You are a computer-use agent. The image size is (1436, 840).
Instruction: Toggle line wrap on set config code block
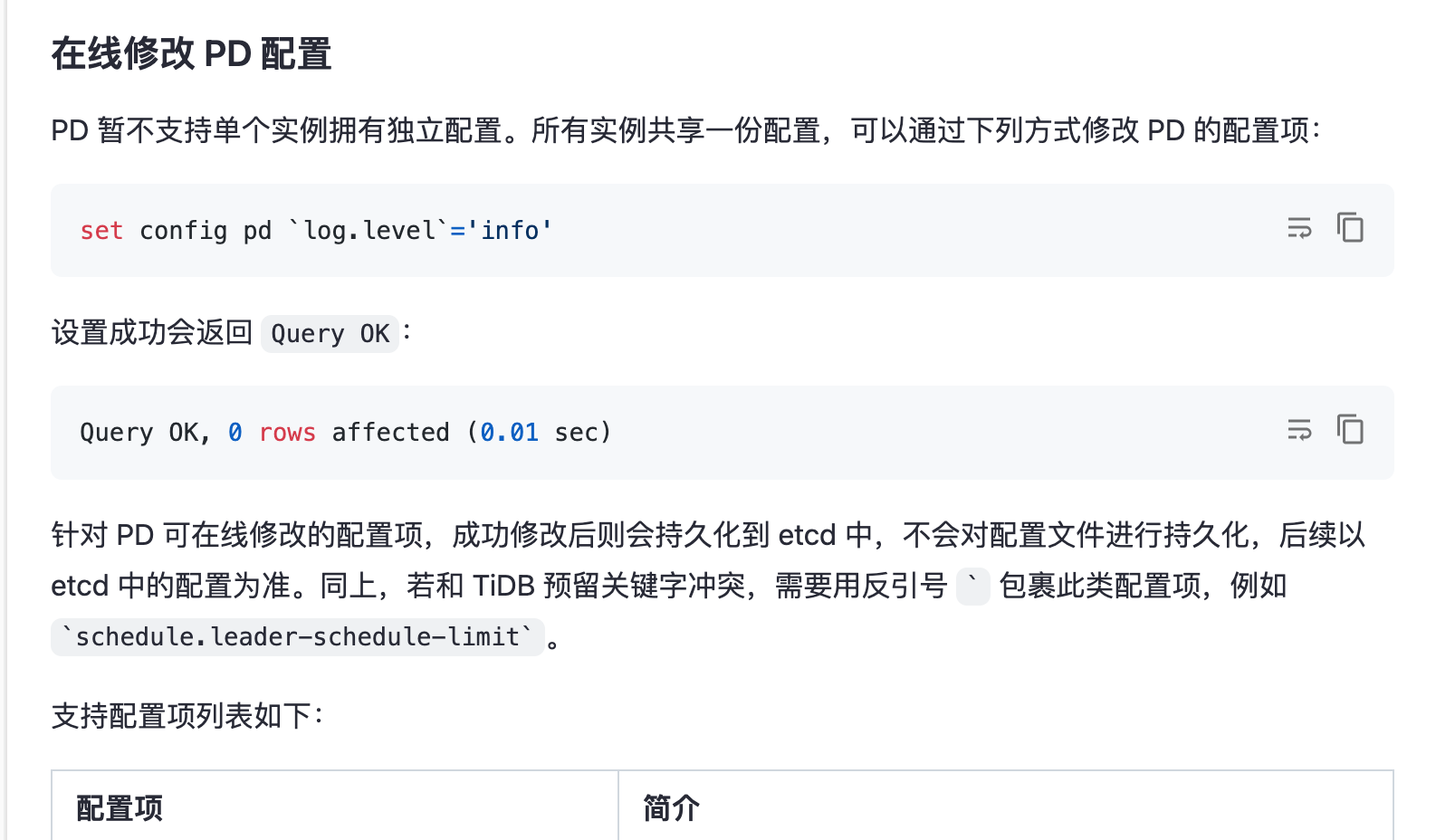pyautogui.click(x=1299, y=228)
